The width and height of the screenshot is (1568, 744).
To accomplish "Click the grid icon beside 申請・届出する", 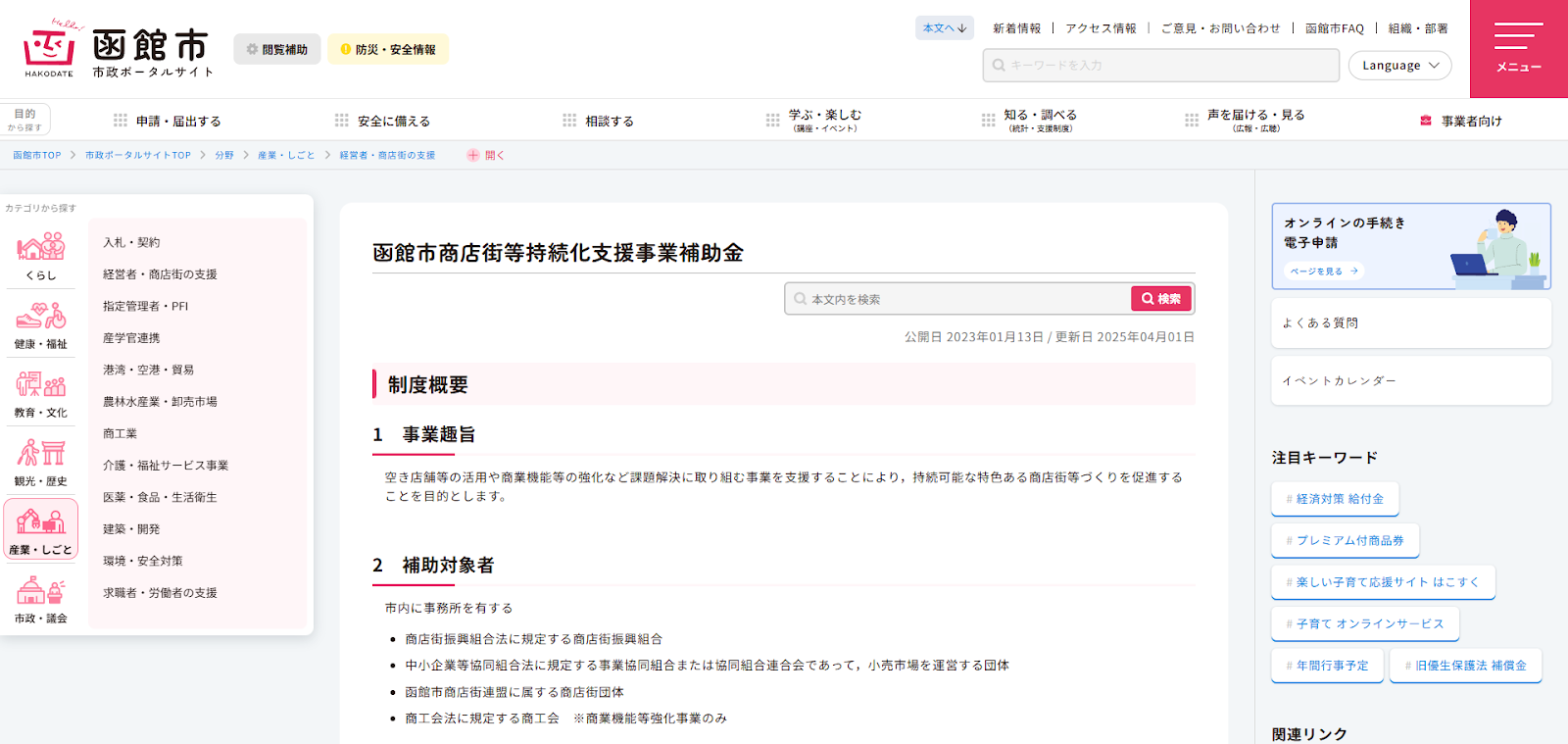I will coord(121,121).
